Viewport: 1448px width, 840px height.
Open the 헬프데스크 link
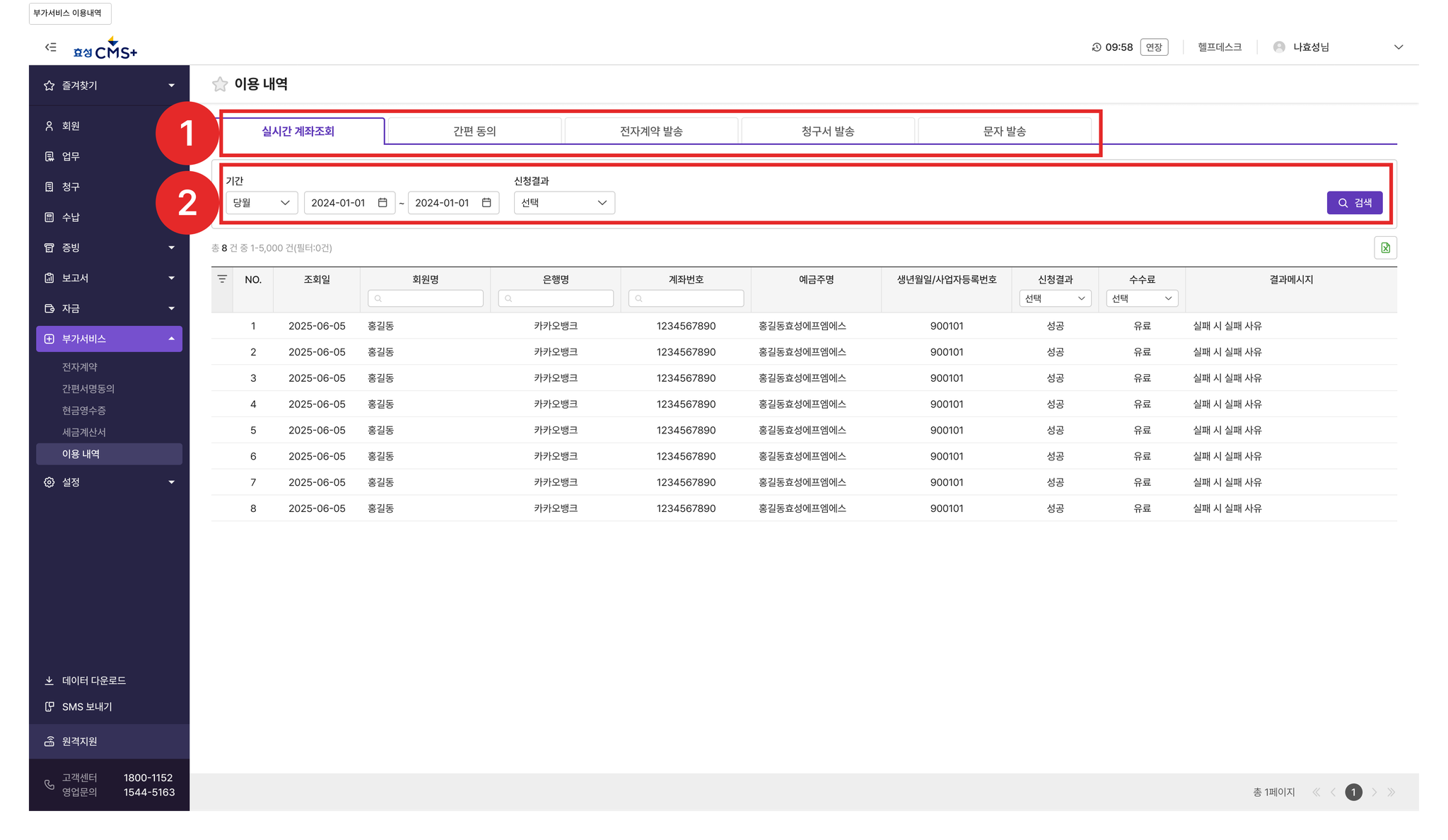point(1220,47)
